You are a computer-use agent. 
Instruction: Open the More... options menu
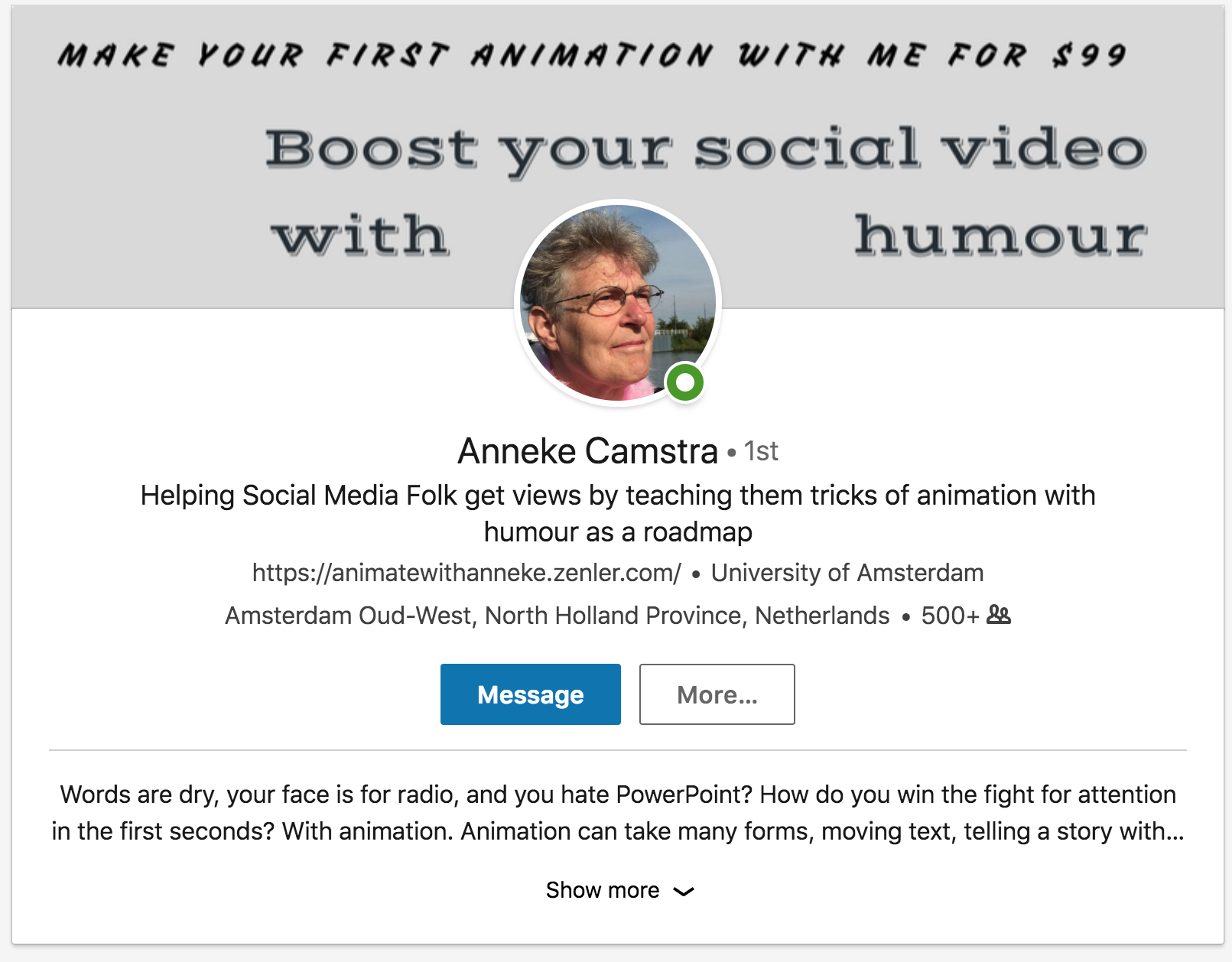click(x=717, y=694)
